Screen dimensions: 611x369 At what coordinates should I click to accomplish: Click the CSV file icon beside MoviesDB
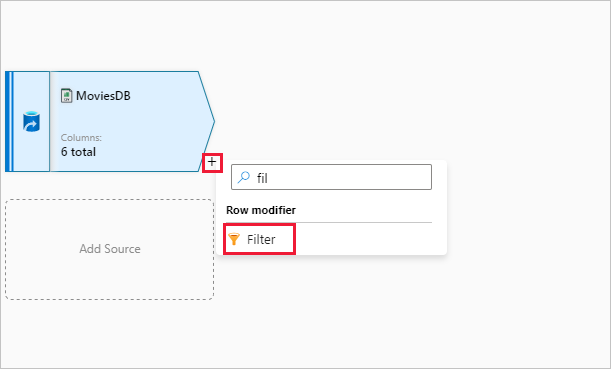(x=67, y=96)
